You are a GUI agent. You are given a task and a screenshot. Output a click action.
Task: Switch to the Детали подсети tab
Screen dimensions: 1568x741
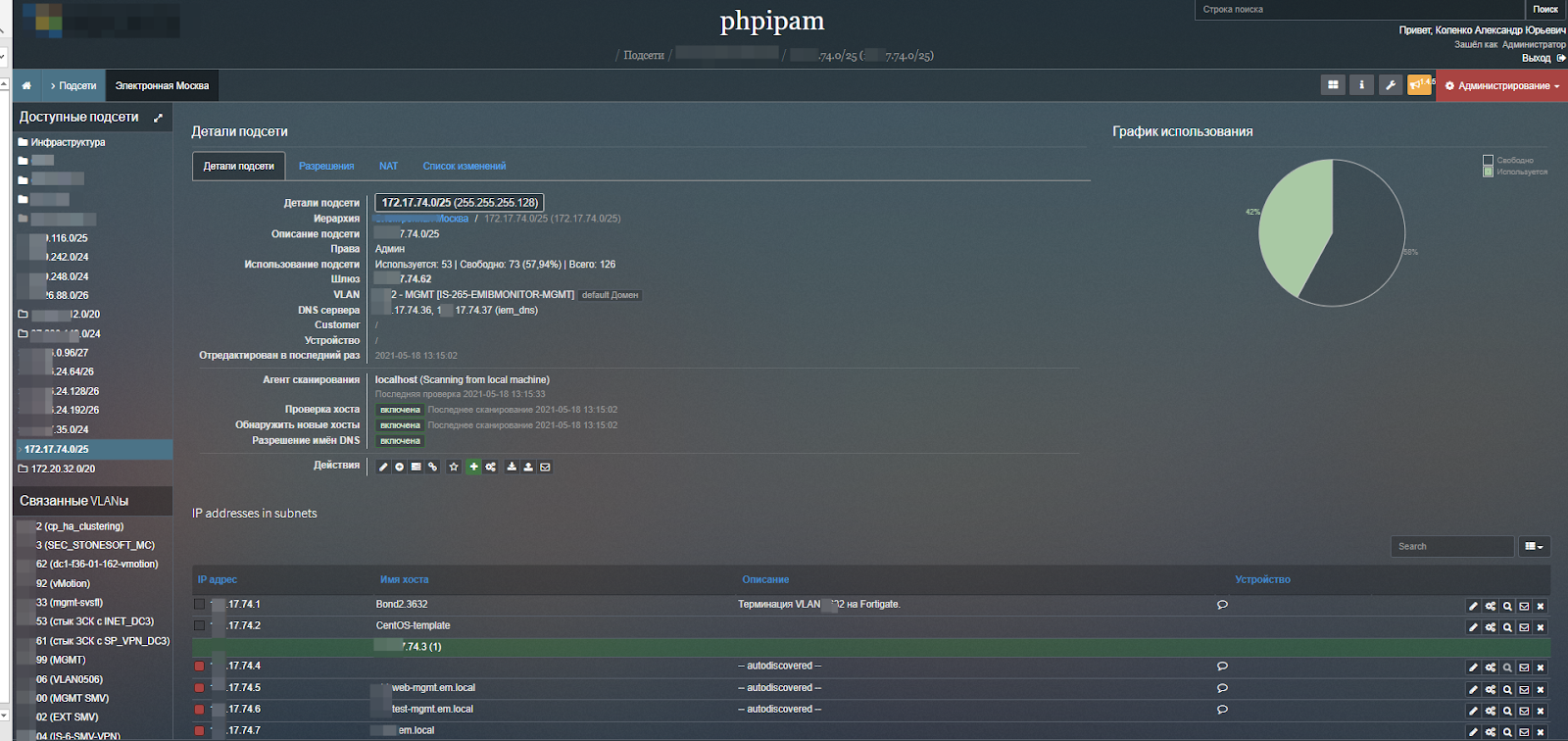(238, 167)
